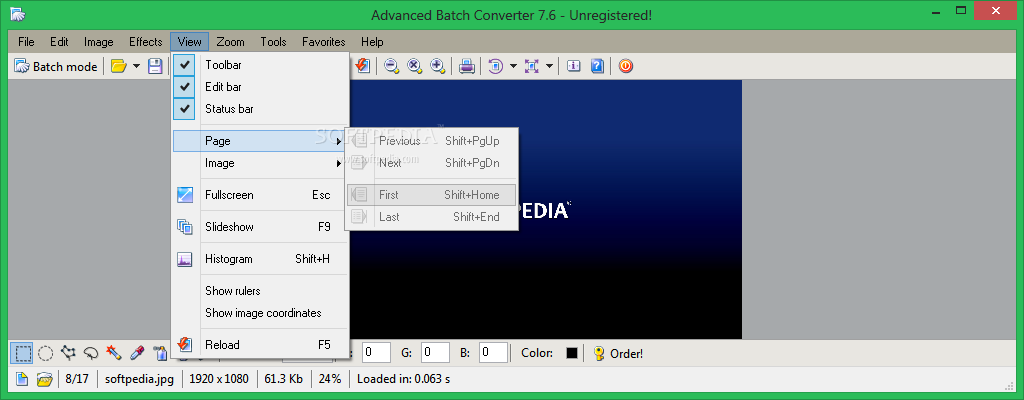Uncheck the Toolbar option

point(260,65)
